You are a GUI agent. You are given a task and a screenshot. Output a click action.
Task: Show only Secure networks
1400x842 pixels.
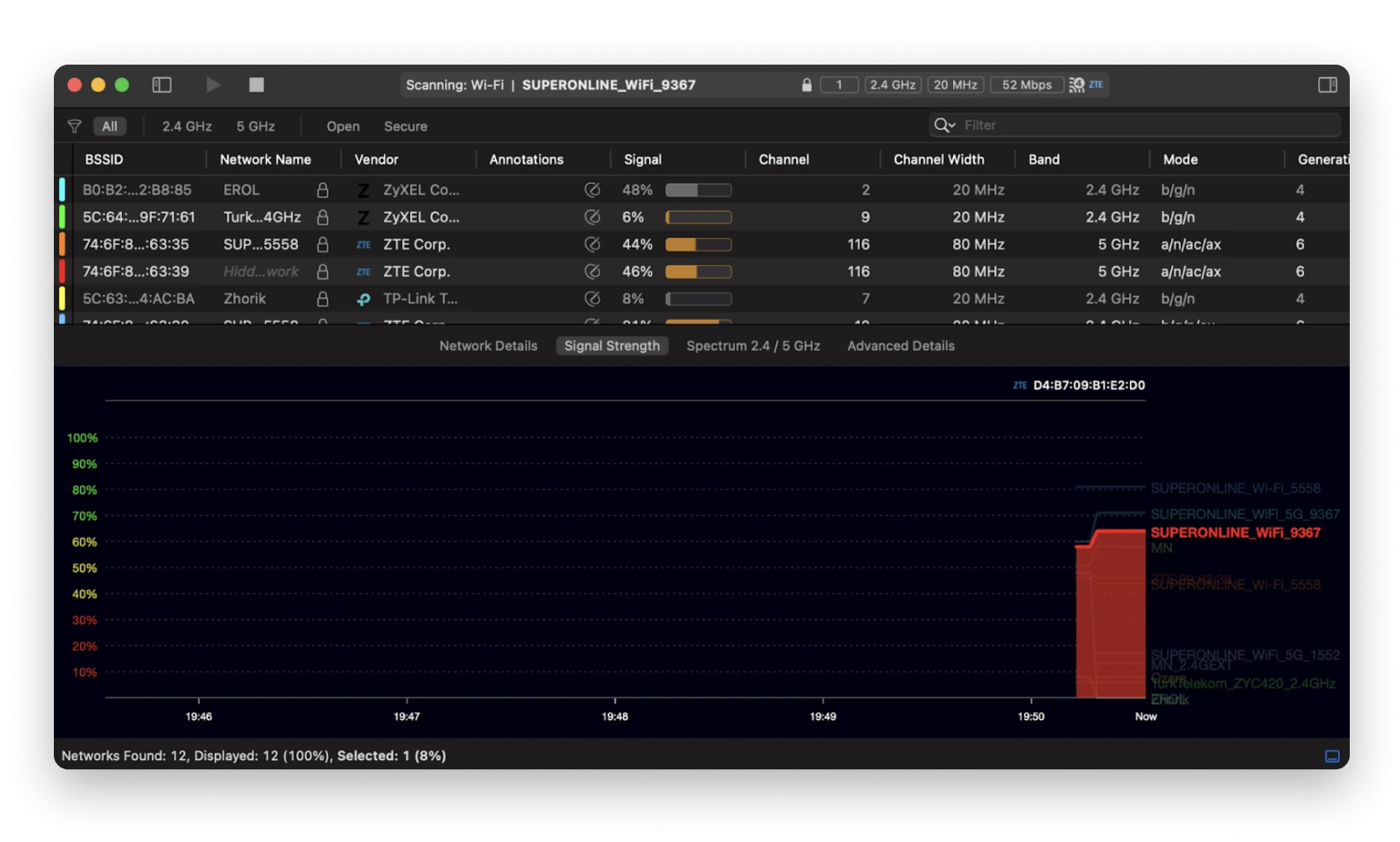[406, 127]
